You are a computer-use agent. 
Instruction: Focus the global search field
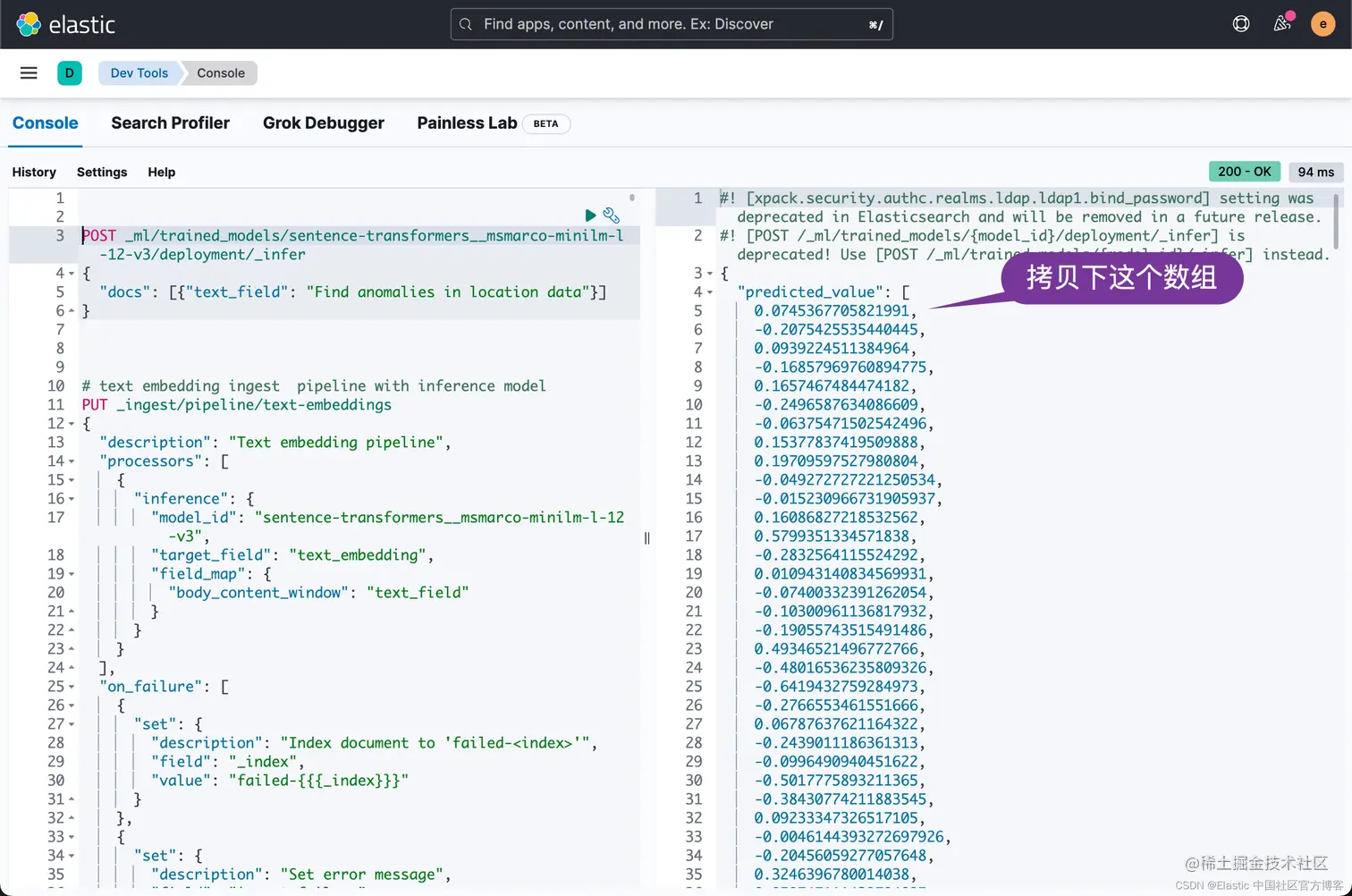(672, 24)
